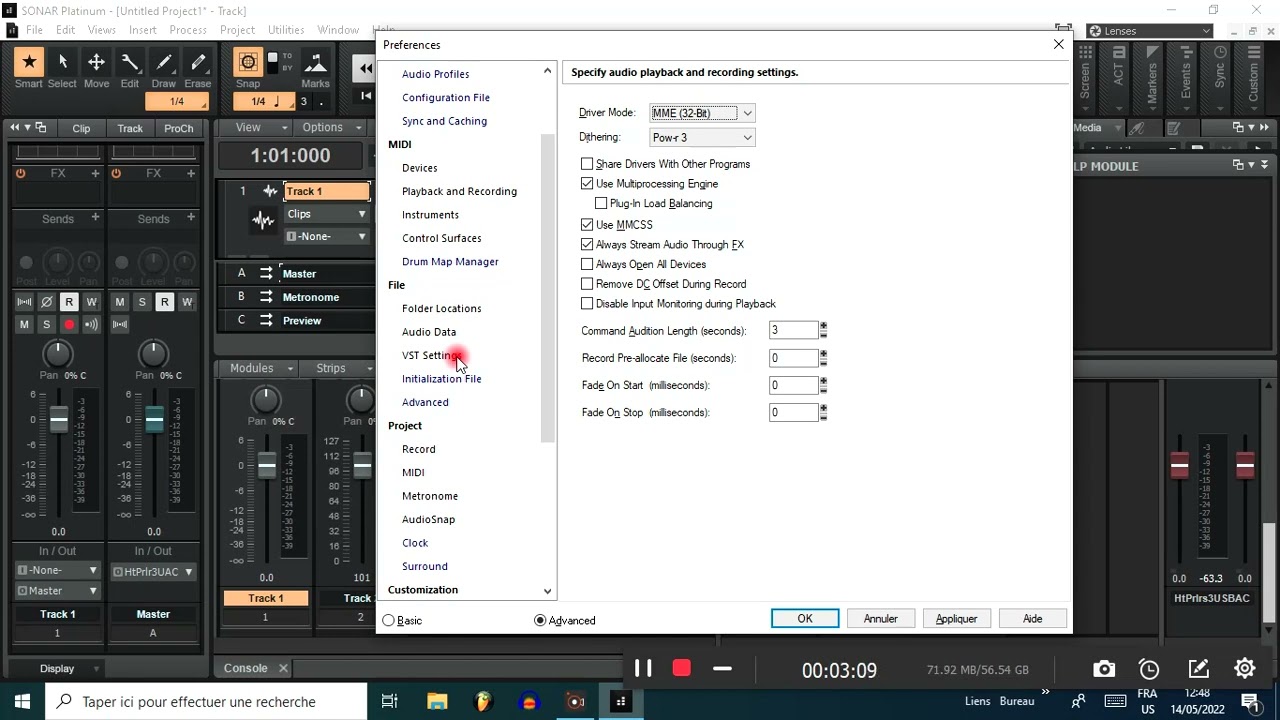Screen dimensions: 1280x720
Task: Choose the Move tool
Action: [96, 63]
